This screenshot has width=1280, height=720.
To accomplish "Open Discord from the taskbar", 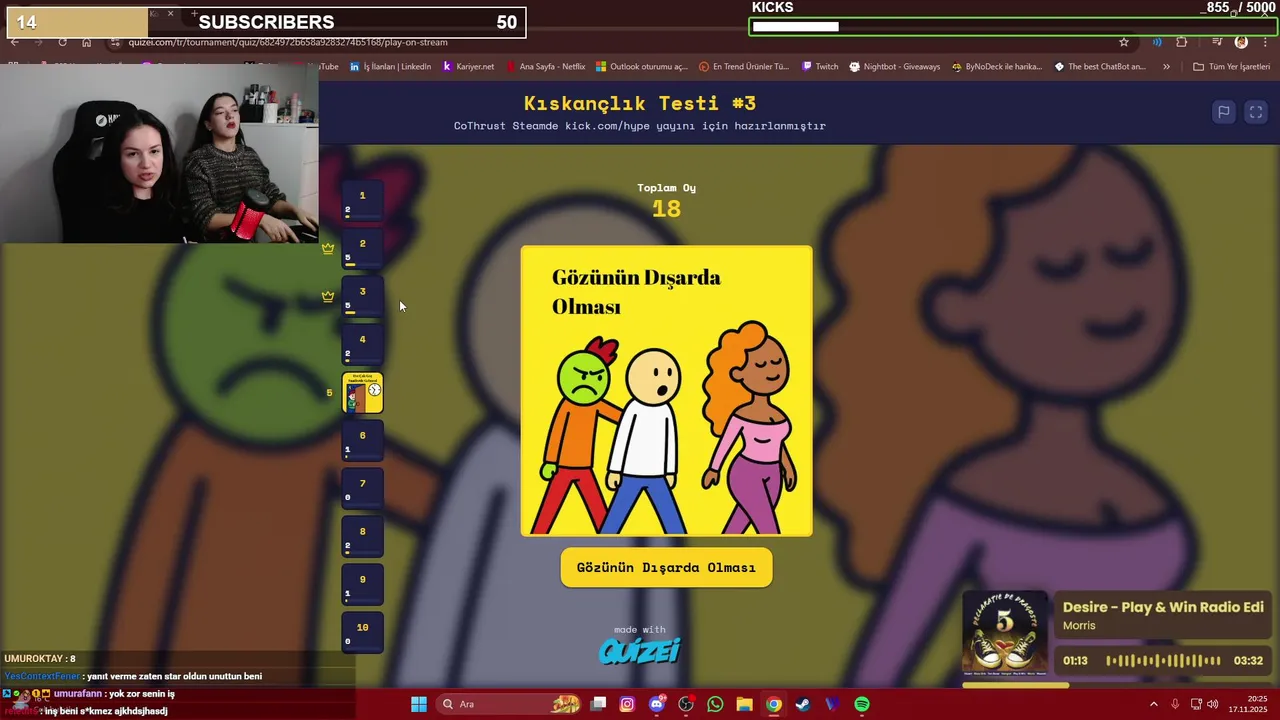I will (x=657, y=704).
